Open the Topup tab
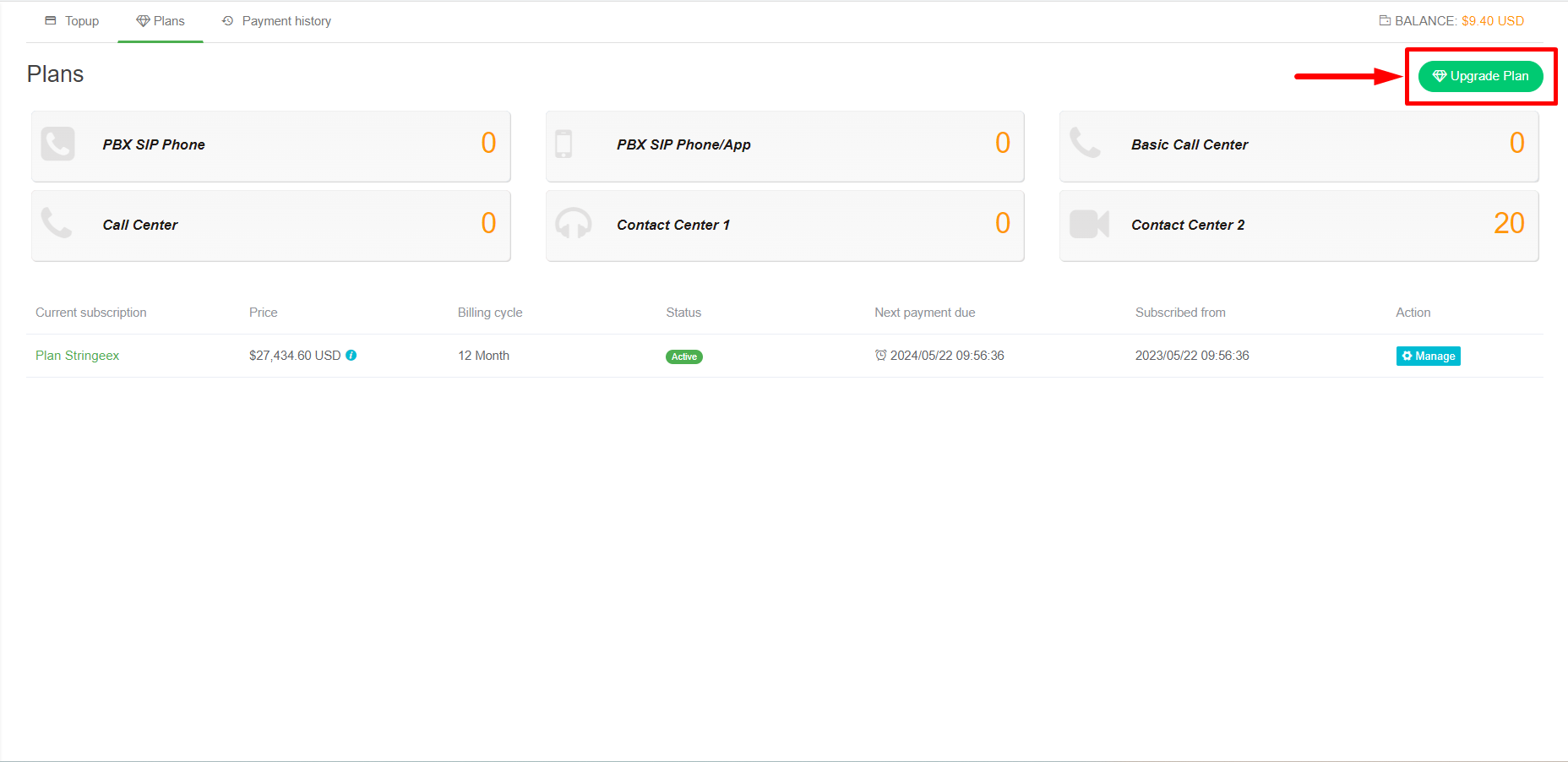The width and height of the screenshot is (1568, 762). (x=73, y=21)
